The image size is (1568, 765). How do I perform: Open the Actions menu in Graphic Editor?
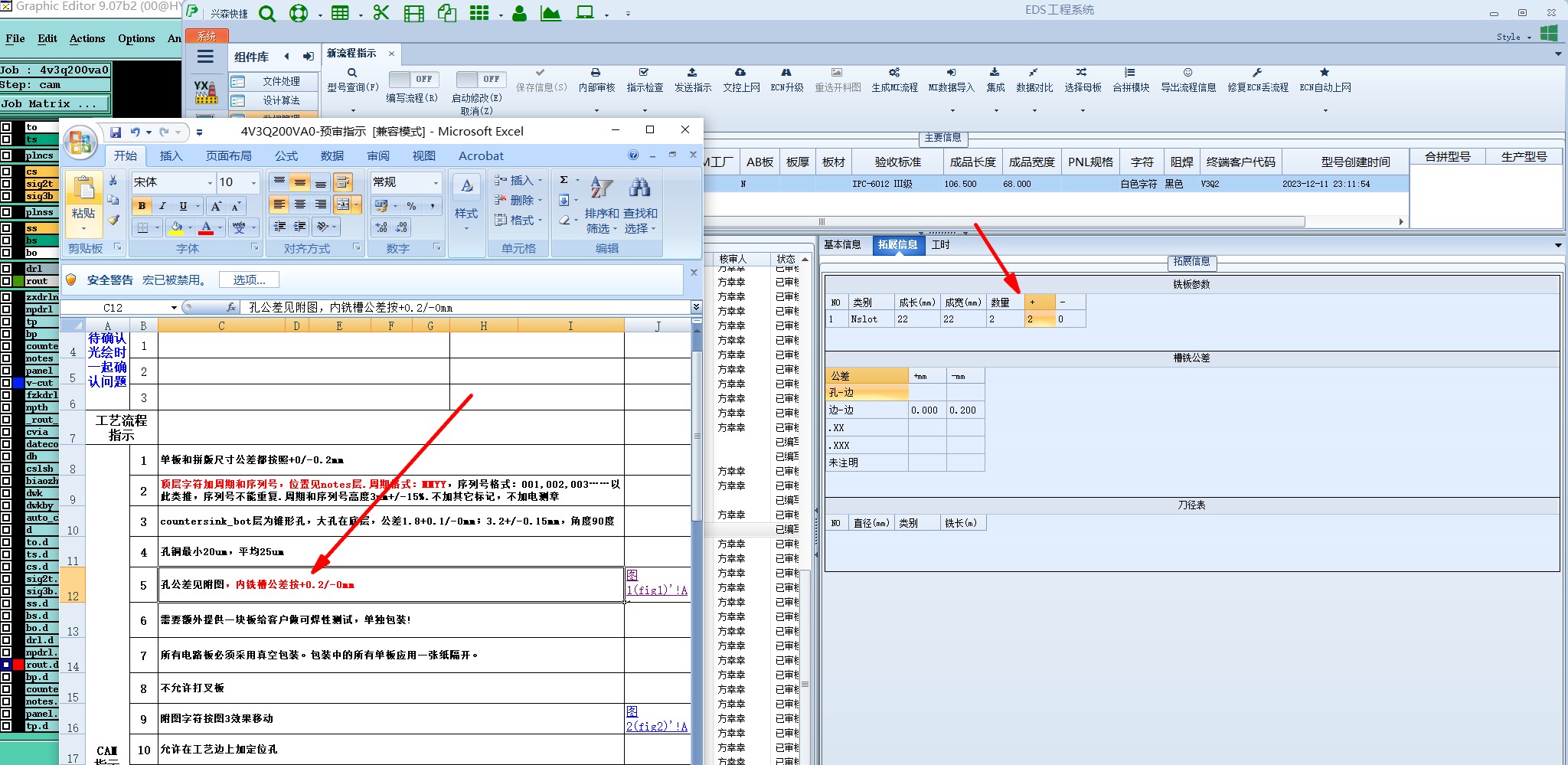click(x=87, y=38)
